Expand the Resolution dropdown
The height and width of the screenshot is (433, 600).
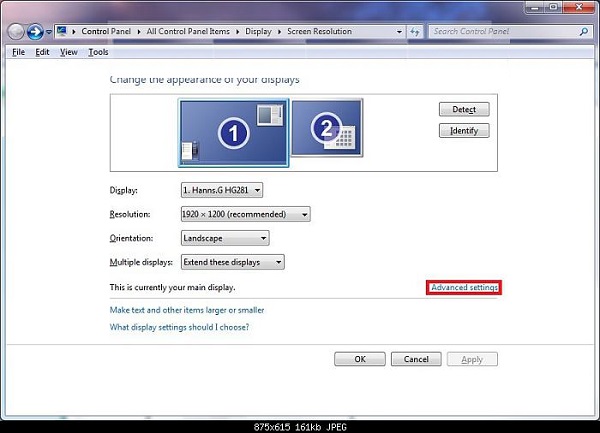245,214
